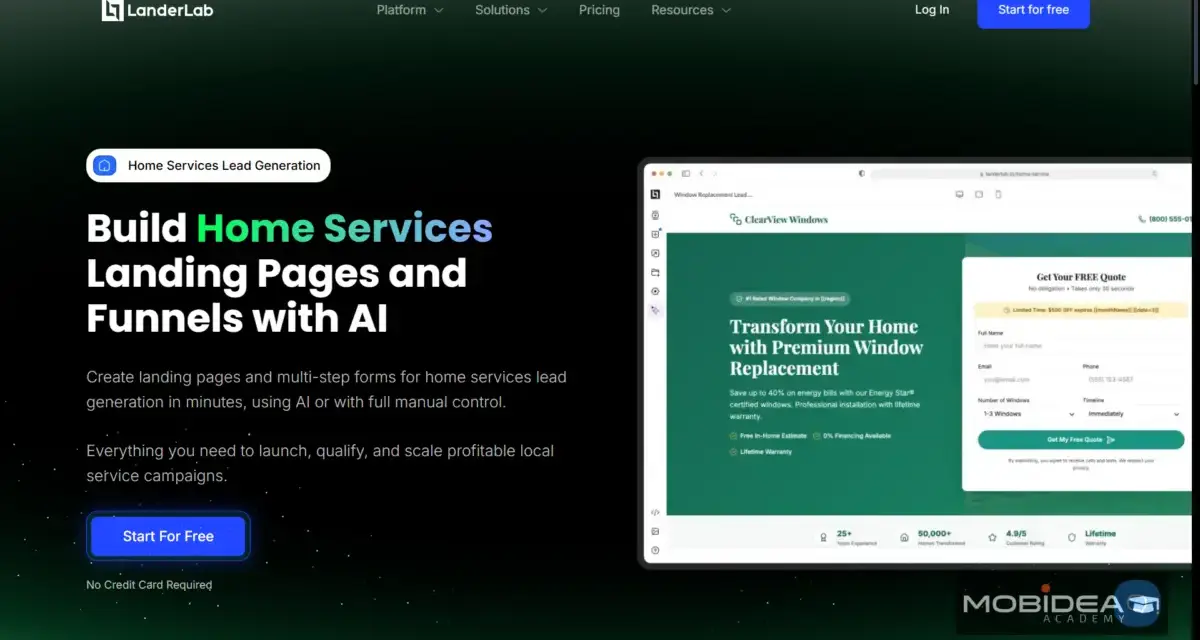
Task: Click the Log In link
Action: tap(932, 10)
